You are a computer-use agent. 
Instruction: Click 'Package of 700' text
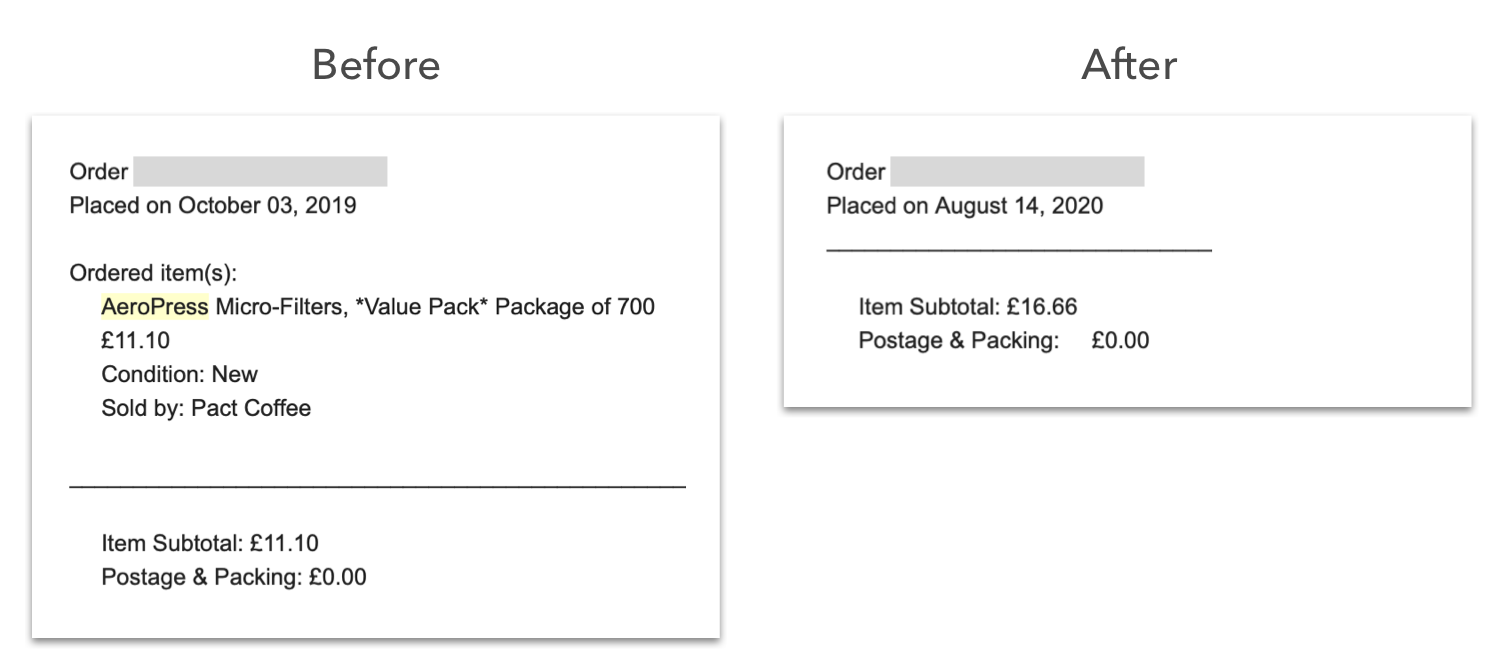pyautogui.click(x=575, y=306)
